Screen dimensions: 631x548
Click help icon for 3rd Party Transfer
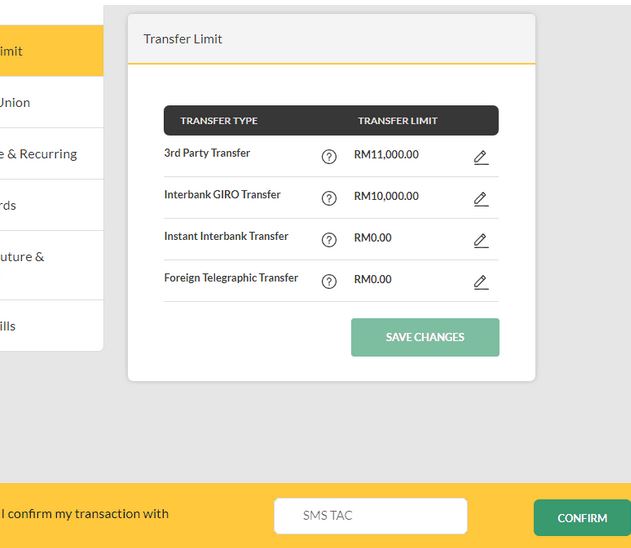[x=329, y=157]
